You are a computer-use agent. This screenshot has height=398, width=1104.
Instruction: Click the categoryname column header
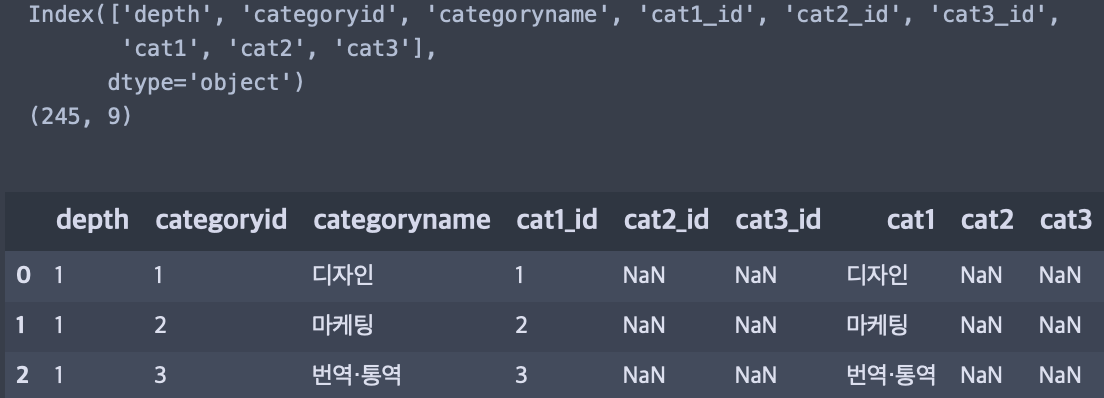pos(401,220)
